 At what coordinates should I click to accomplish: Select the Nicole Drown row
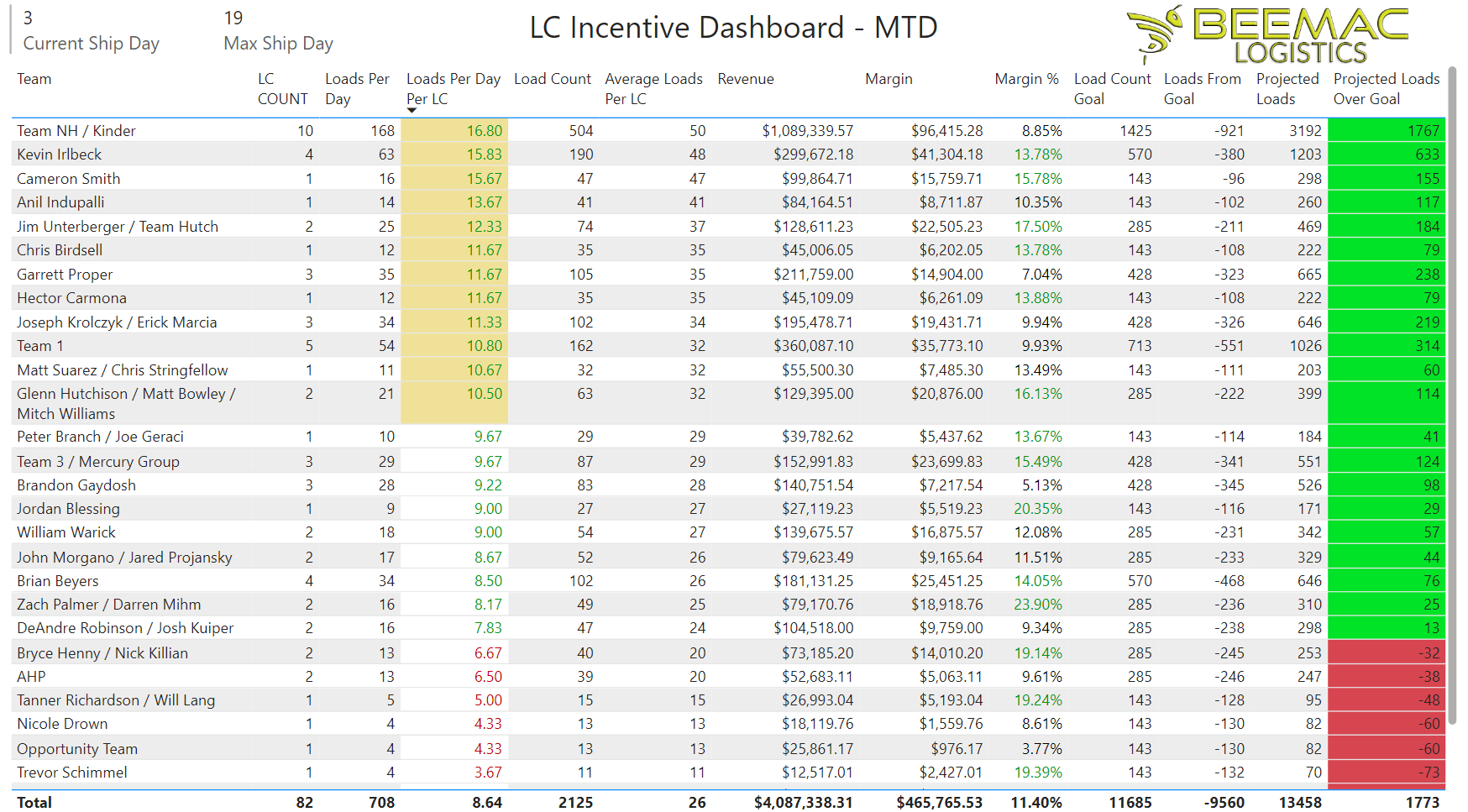click(728, 724)
